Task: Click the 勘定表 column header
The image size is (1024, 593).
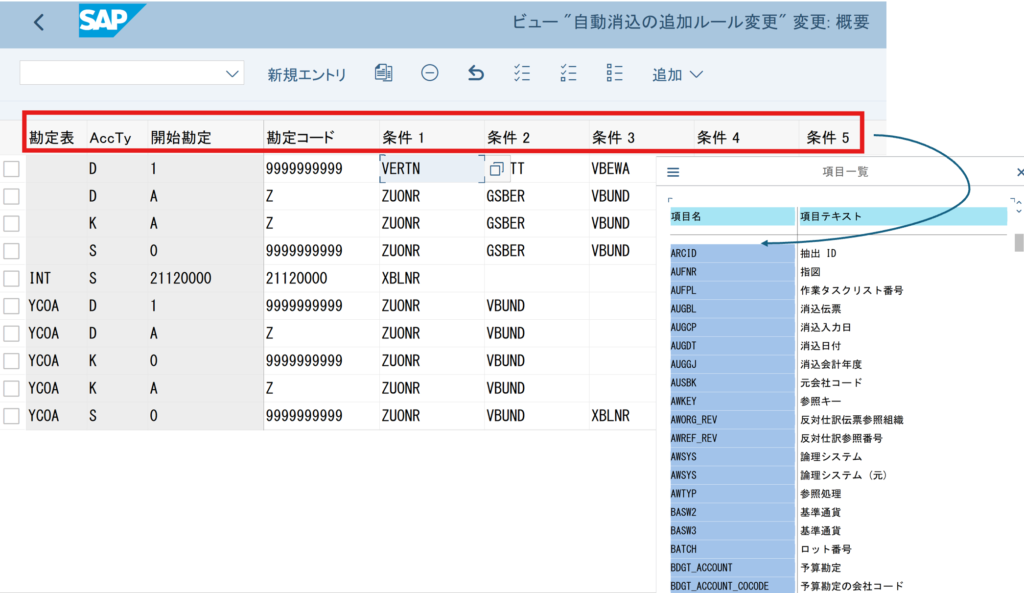Action: tap(52, 138)
